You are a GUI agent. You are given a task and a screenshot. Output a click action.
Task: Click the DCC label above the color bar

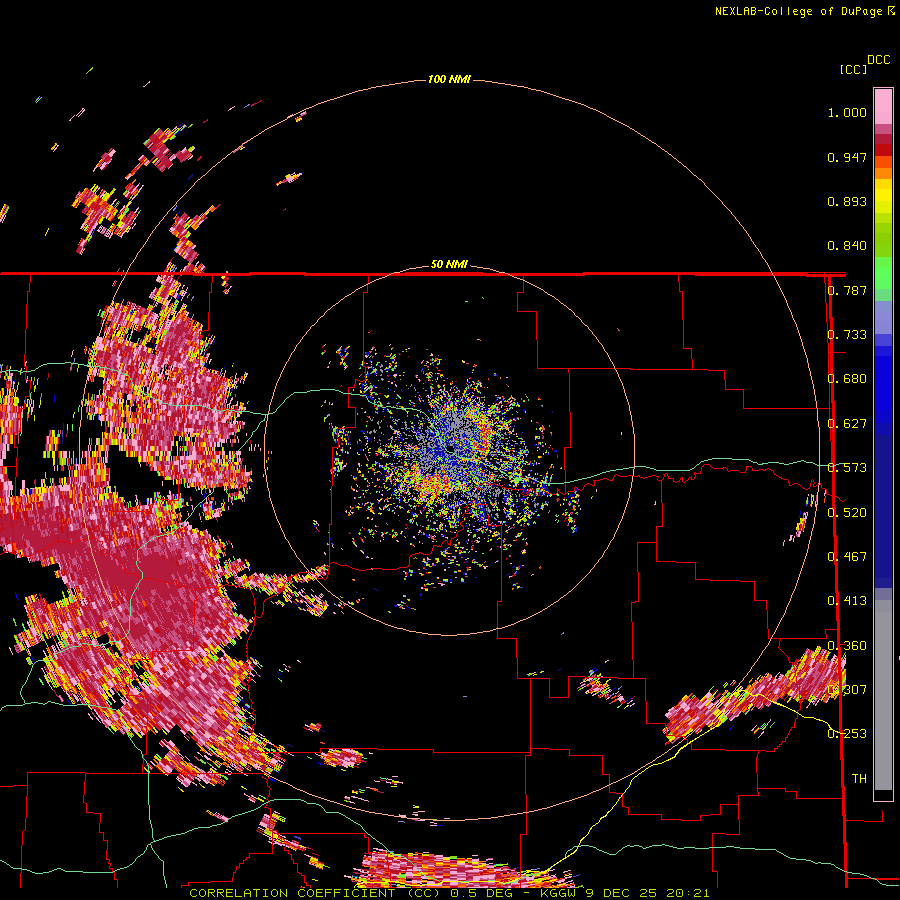879,60
